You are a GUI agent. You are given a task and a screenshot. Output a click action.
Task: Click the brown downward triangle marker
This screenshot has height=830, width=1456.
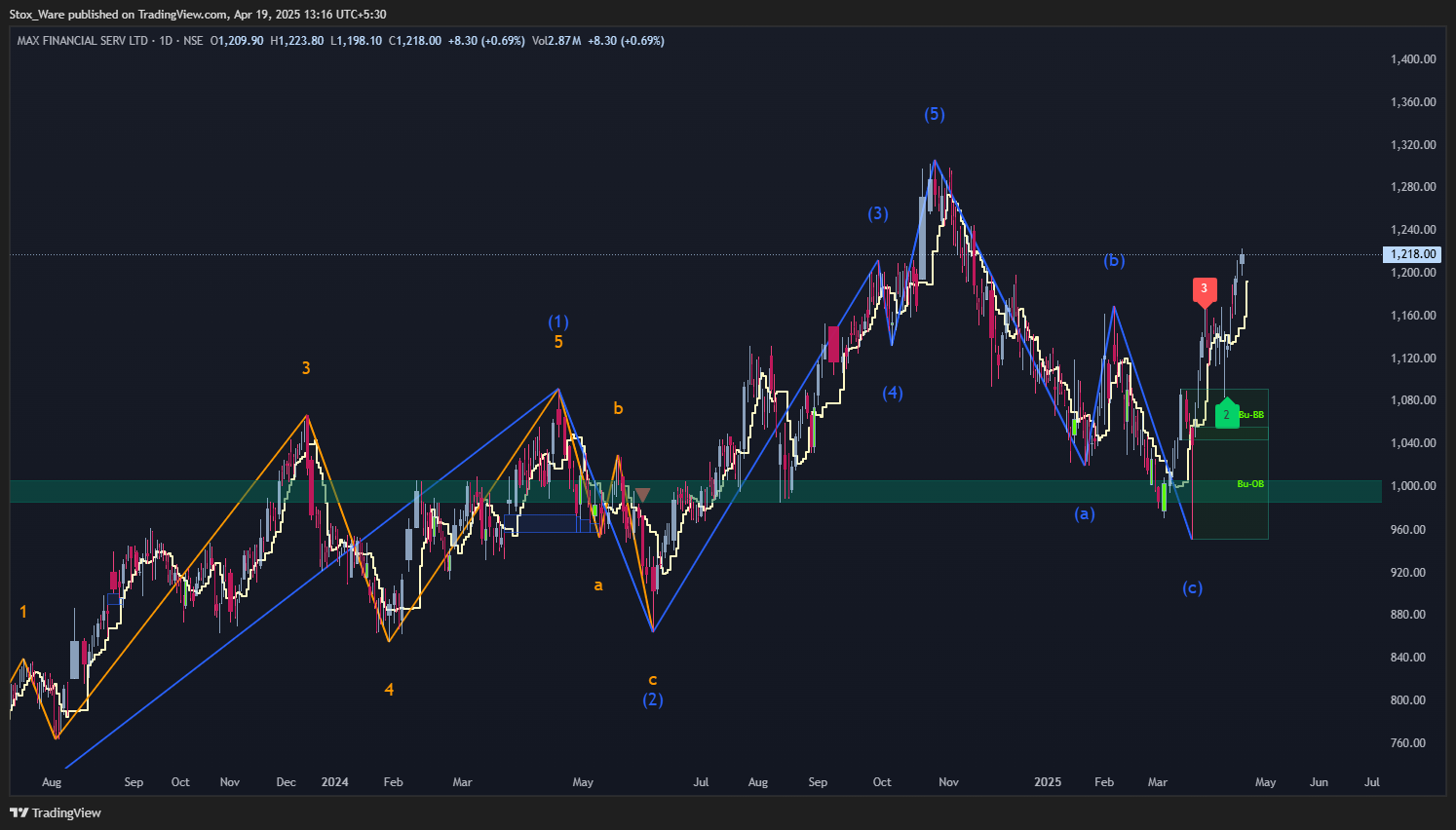coord(642,495)
